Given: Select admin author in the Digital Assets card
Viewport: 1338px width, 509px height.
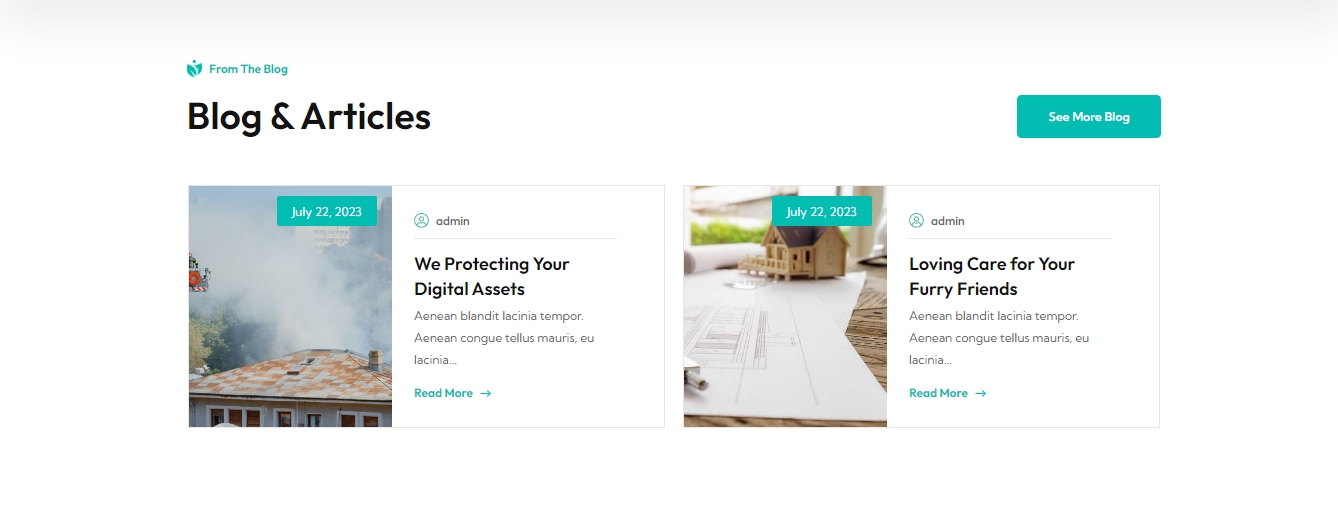Looking at the screenshot, I should point(452,221).
